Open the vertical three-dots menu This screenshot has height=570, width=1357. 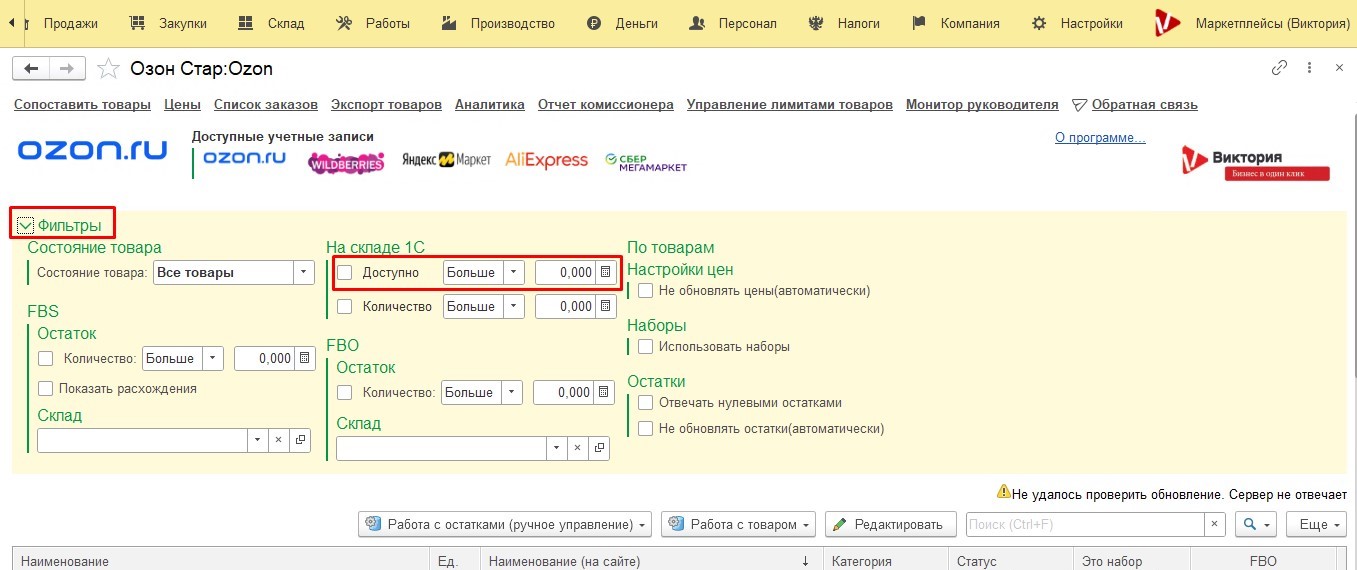[1309, 68]
